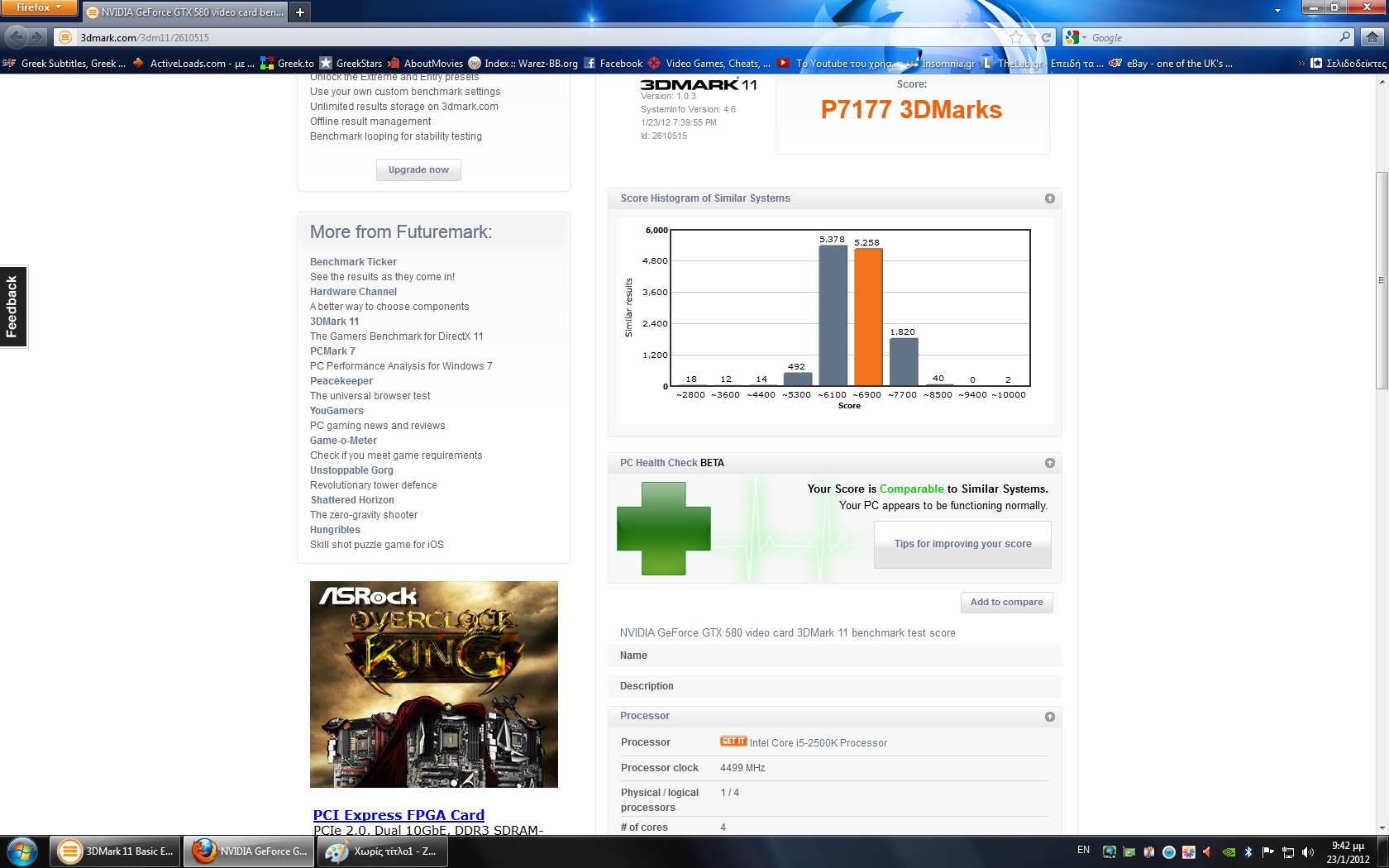1389x868 pixels.
Task: Collapse the PC Health Check panel
Action: pyautogui.click(x=1049, y=463)
